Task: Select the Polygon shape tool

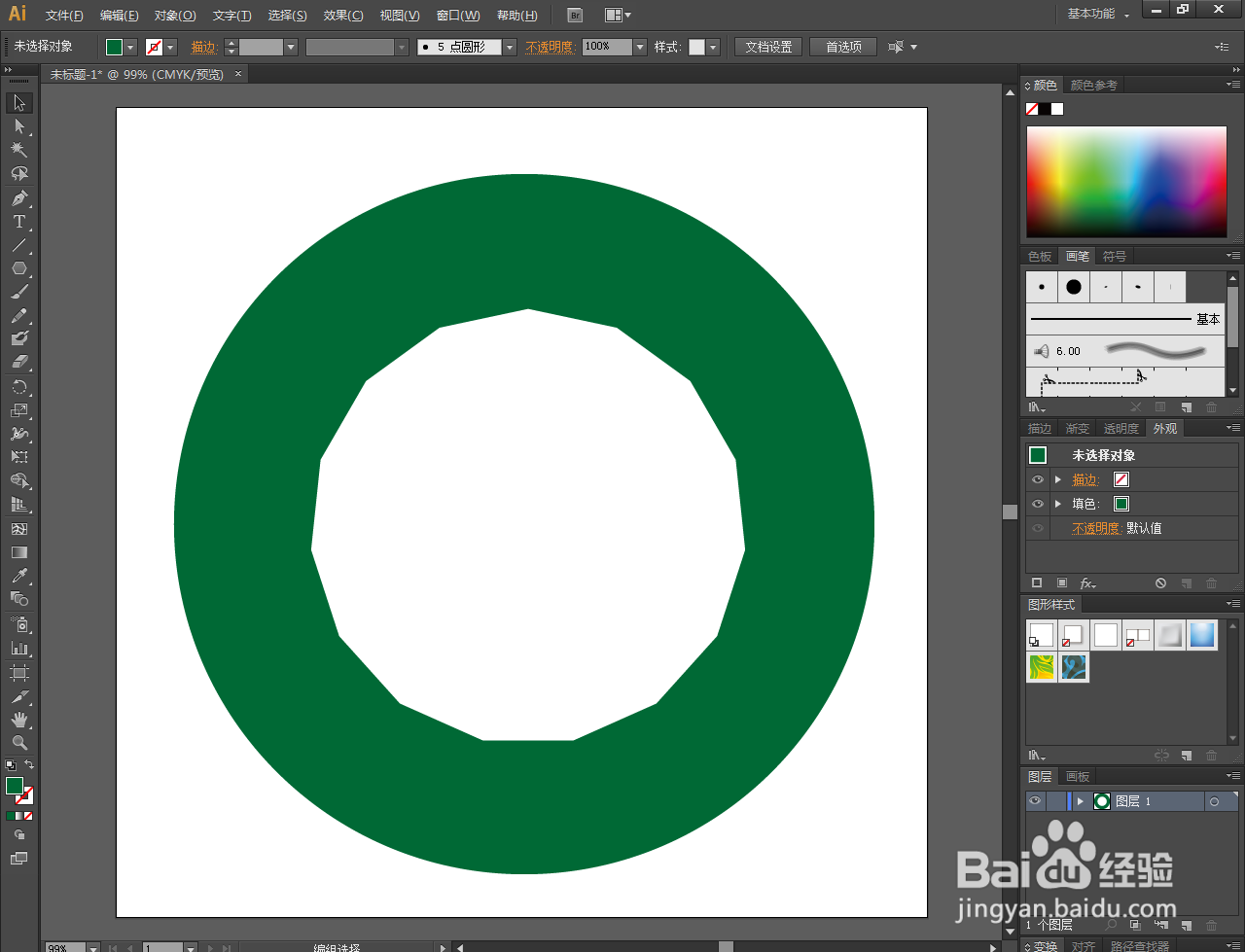Action: 19,268
